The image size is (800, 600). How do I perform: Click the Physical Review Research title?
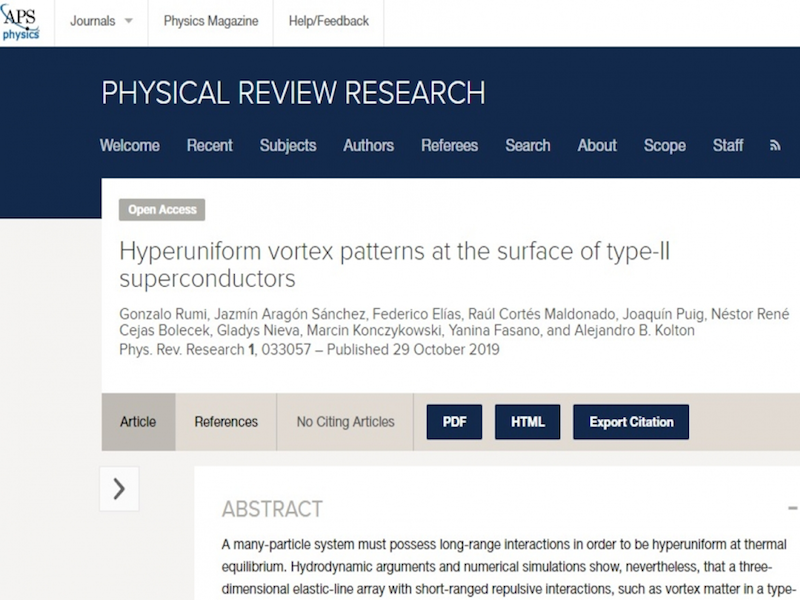pyautogui.click(x=293, y=93)
